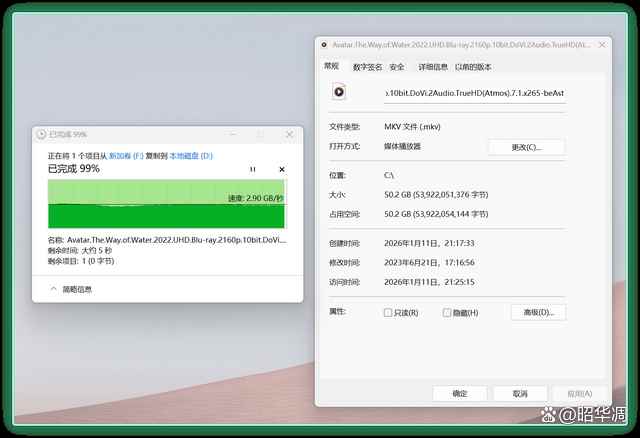640x438 pixels.
Task: Click the green copy speed graph
Action: 166,204
